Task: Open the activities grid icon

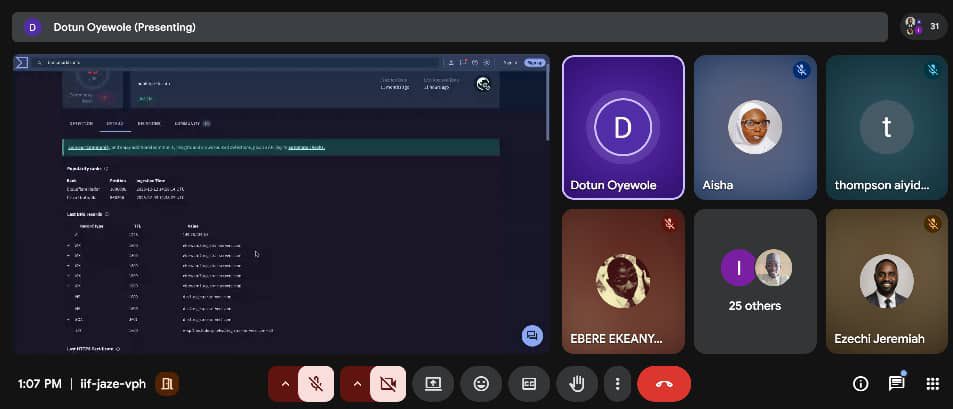Action: click(932, 383)
